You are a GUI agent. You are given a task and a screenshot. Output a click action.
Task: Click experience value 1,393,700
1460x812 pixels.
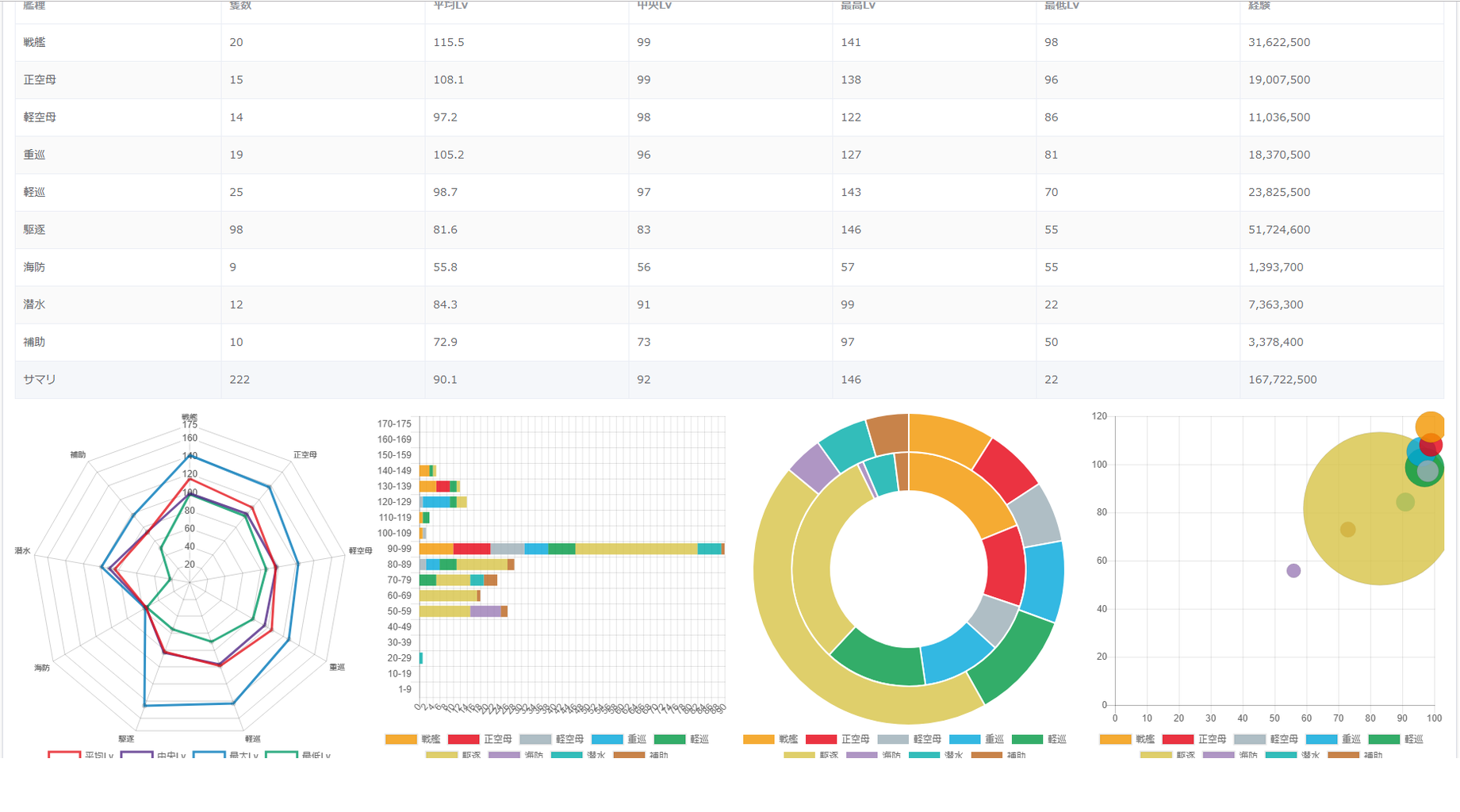click(1276, 267)
